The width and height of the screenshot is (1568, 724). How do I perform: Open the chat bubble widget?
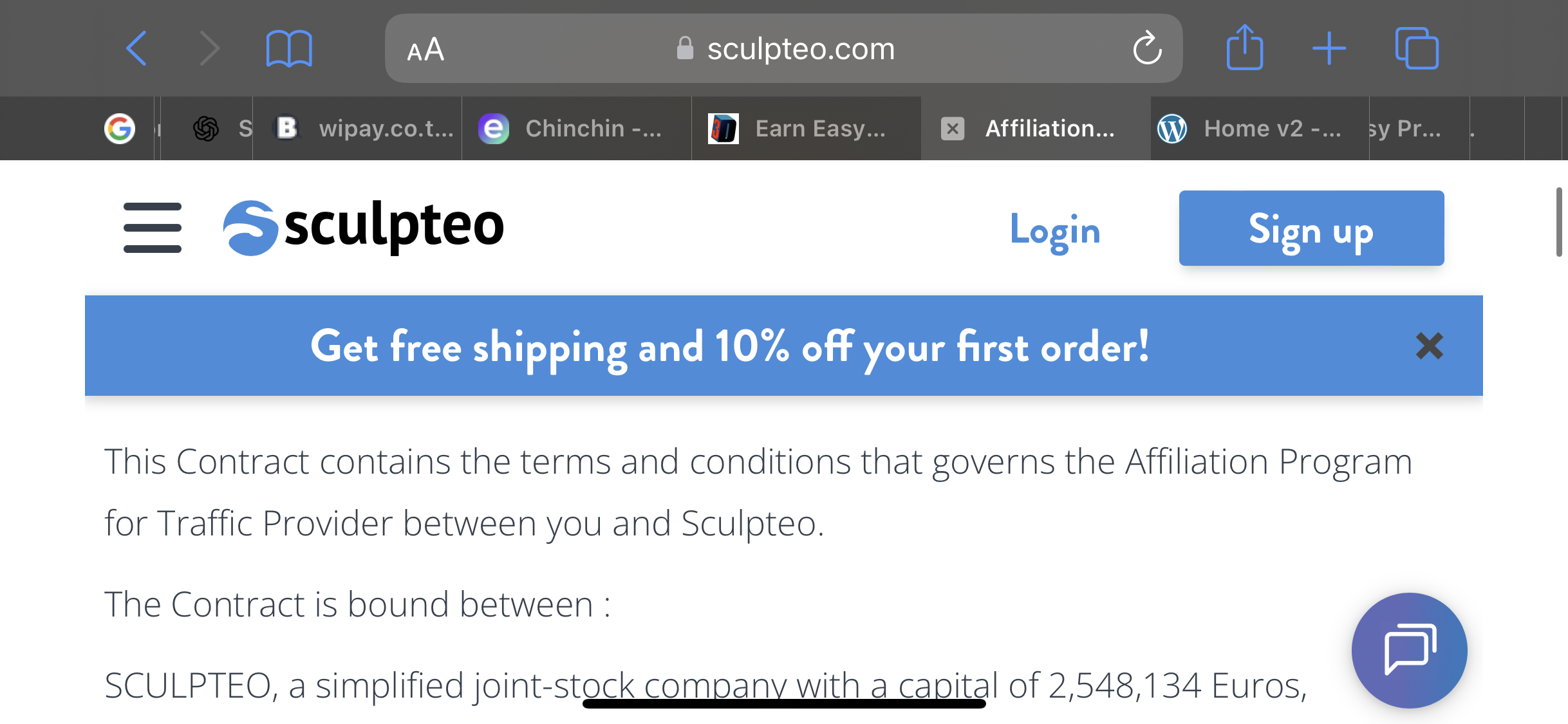1409,650
